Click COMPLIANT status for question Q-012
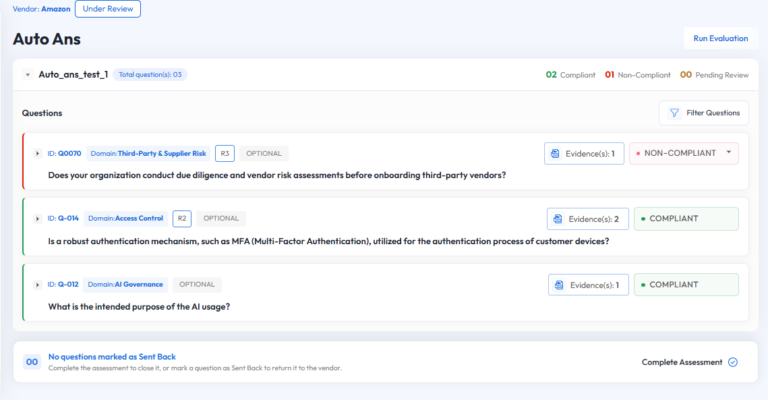Screen dimensions: 768x400 [x=686, y=284]
